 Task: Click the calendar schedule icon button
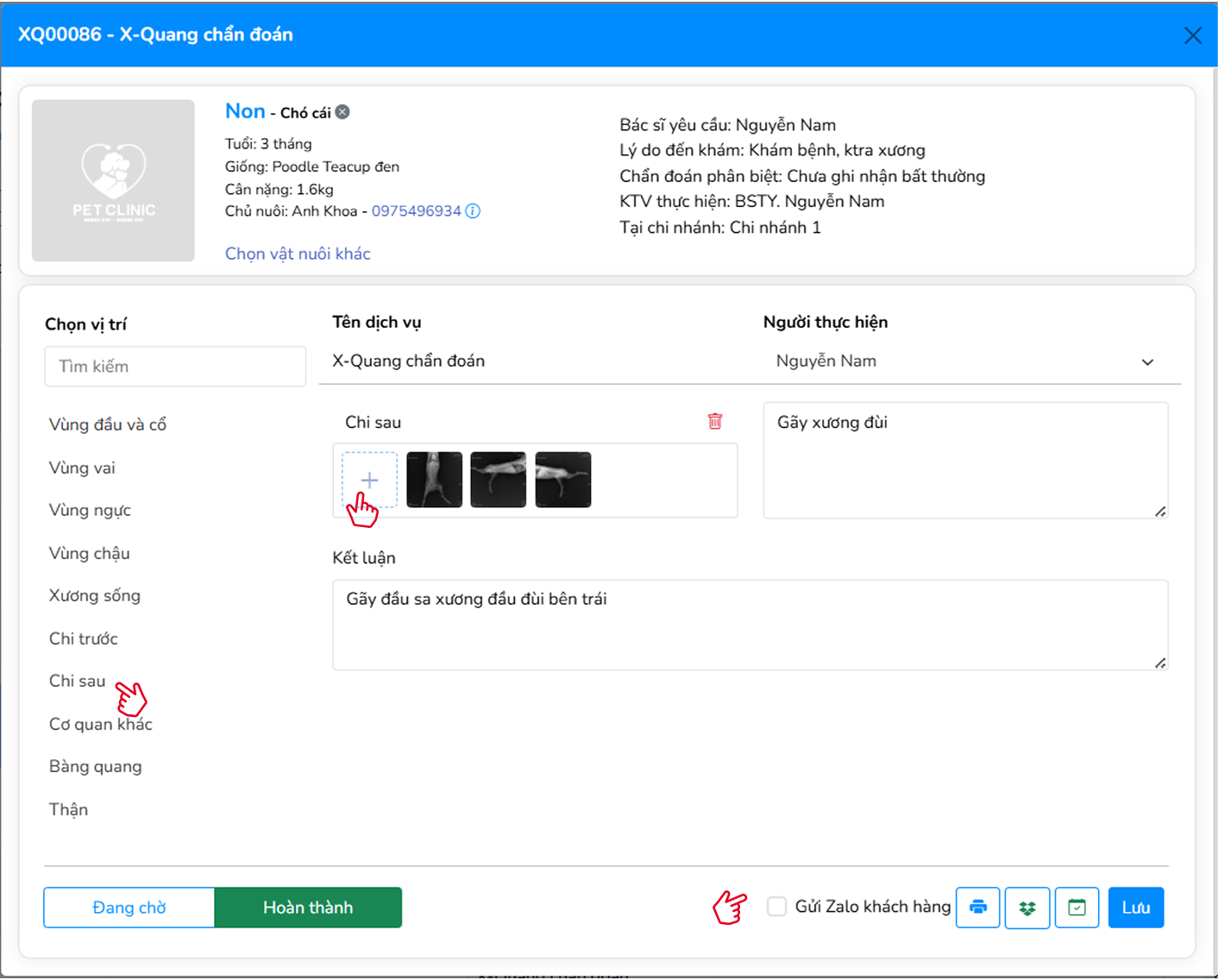(1077, 908)
